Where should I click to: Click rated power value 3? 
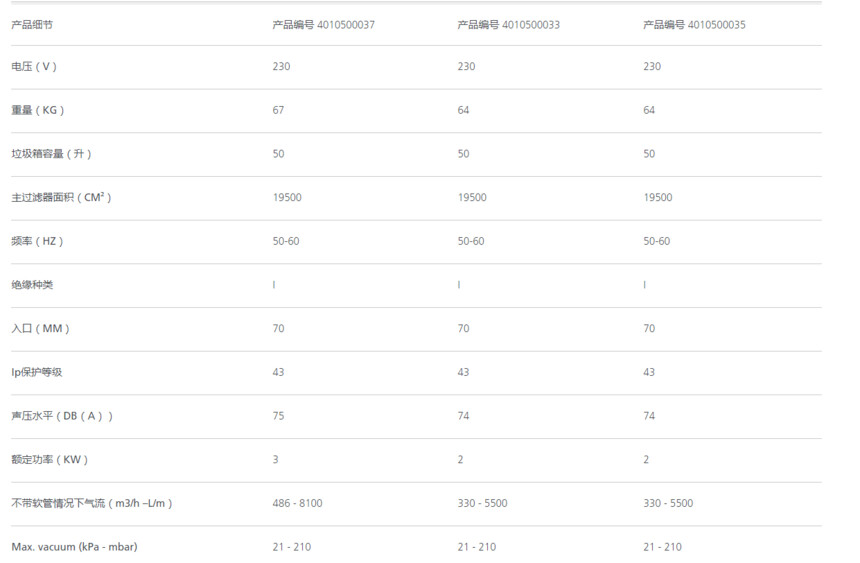(275, 460)
